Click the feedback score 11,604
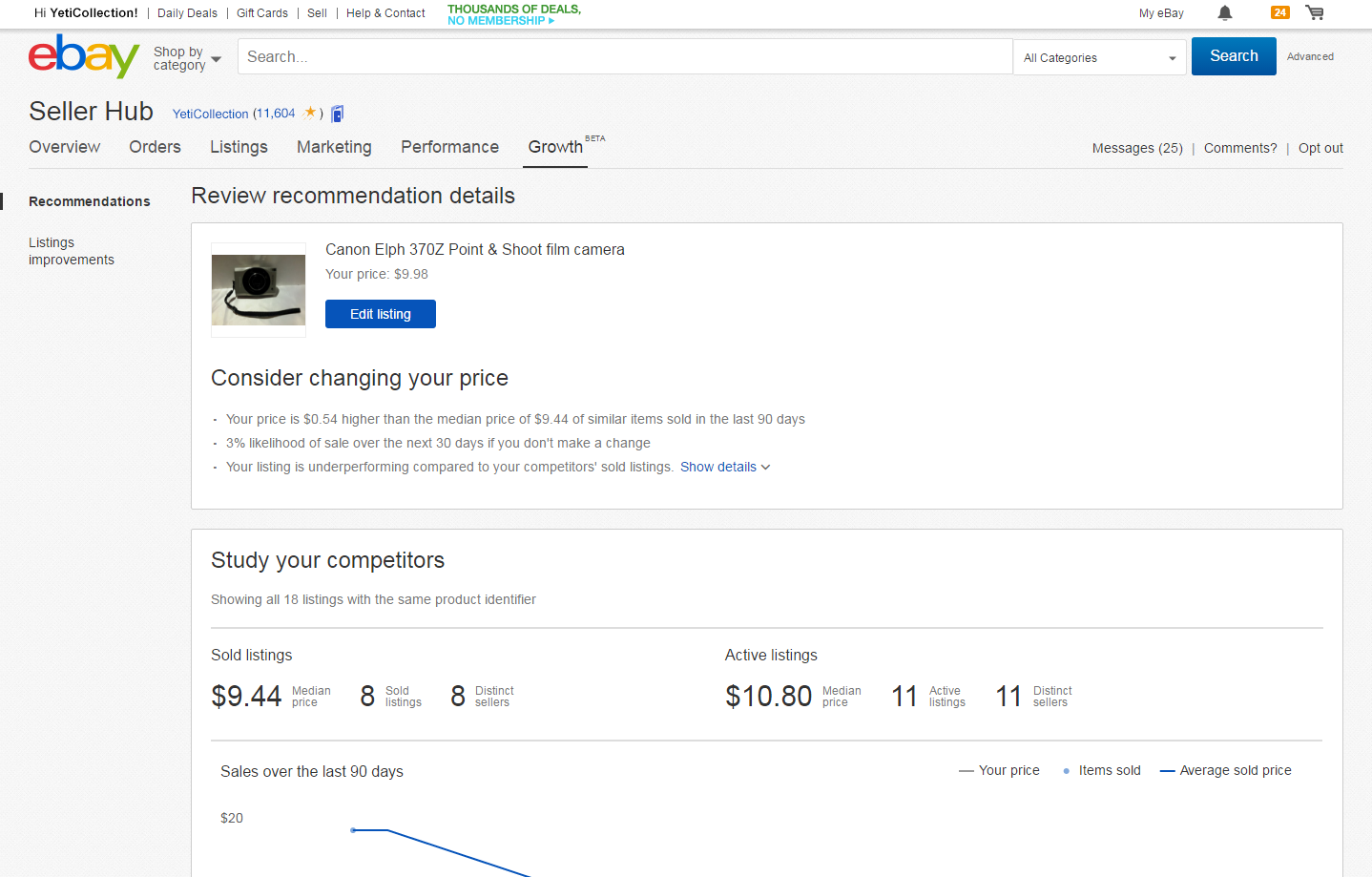This screenshot has width=1372, height=877. (x=276, y=114)
